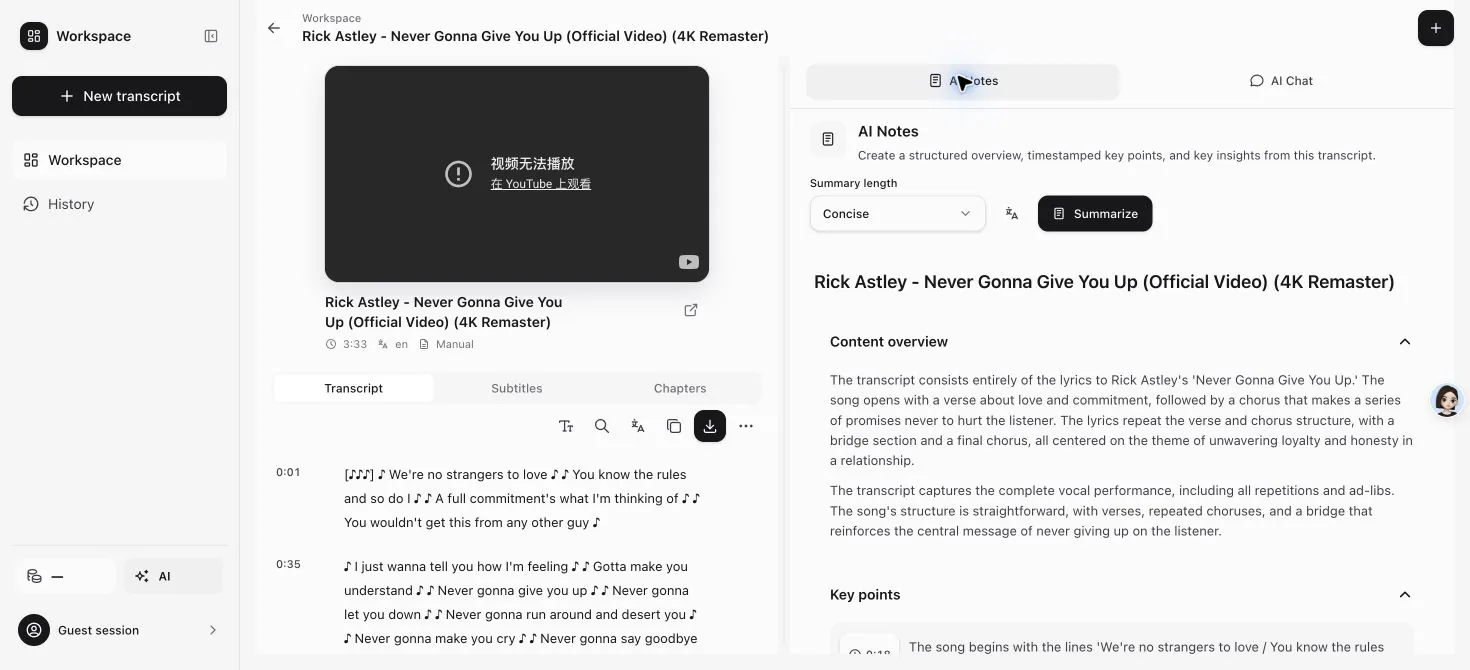Collapse the Key points section
This screenshot has height=670, width=1470.
pyautogui.click(x=1405, y=595)
